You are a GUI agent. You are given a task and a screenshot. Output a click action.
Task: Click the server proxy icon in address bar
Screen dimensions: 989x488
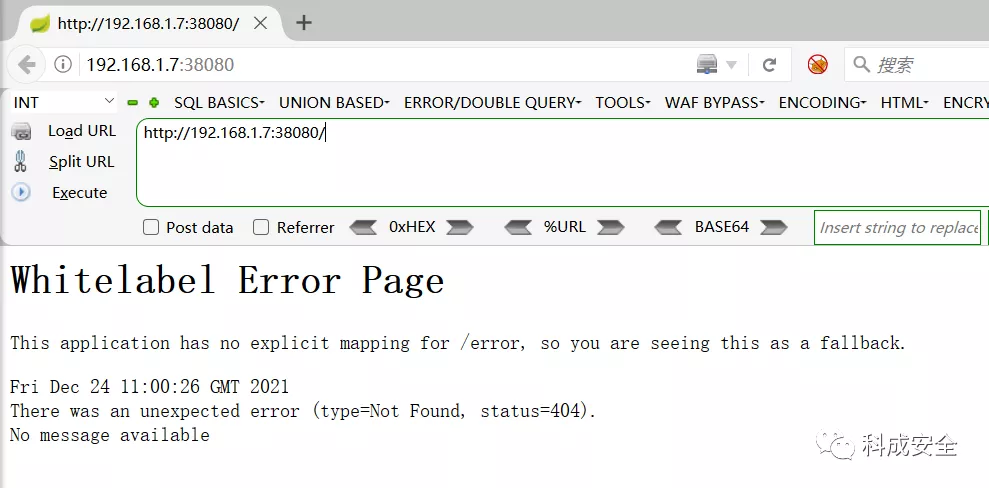tap(707, 64)
